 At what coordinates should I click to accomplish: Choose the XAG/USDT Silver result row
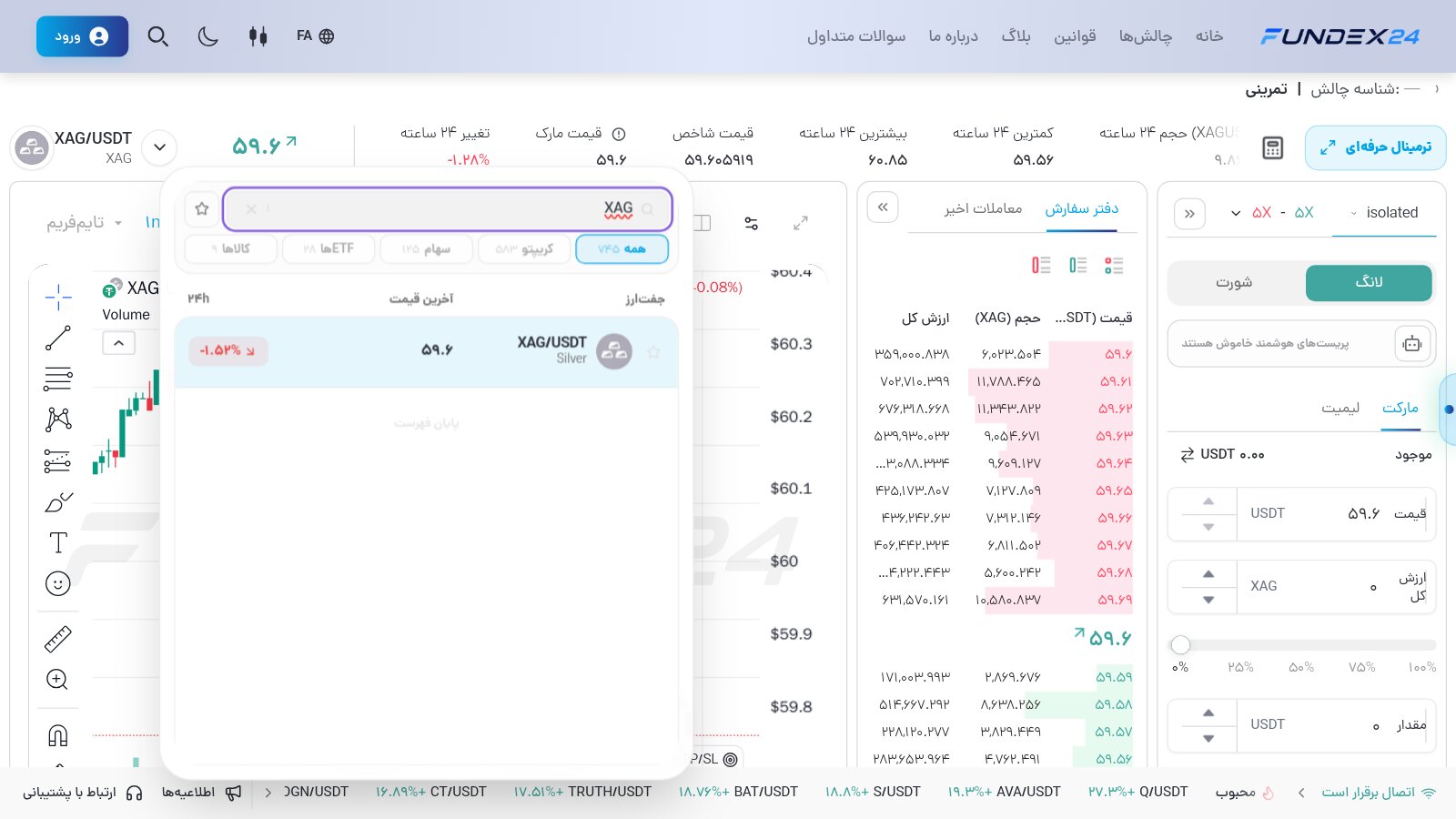(427, 351)
